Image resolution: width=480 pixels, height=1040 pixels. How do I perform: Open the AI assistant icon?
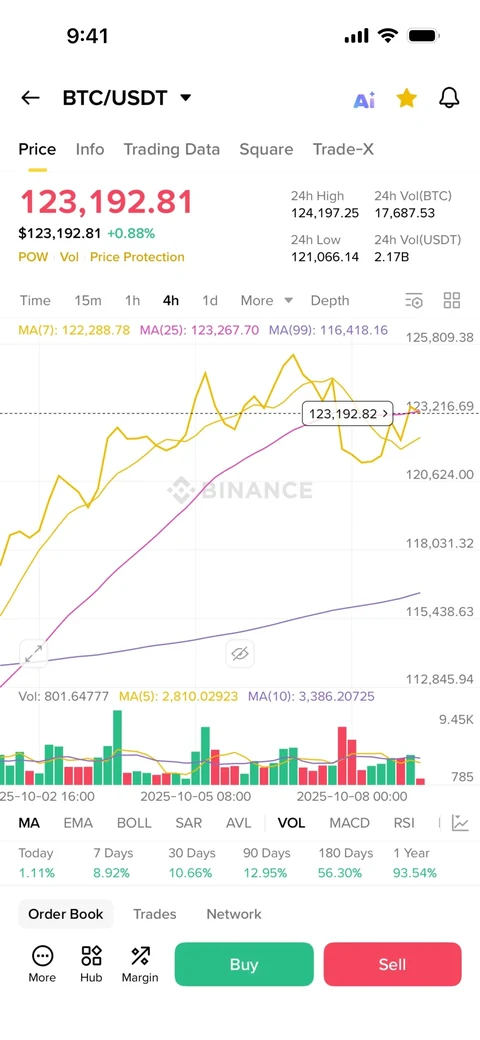[364, 99]
